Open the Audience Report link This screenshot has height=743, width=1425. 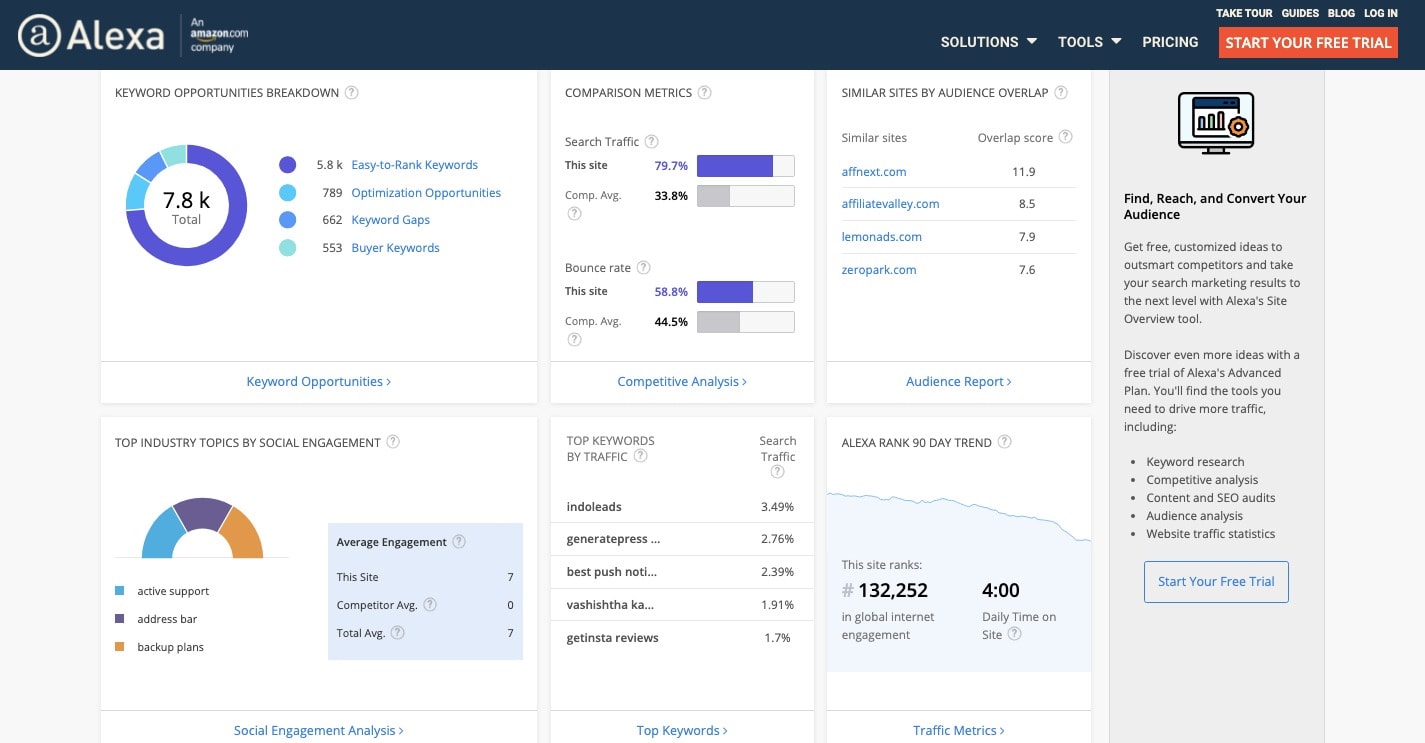point(959,381)
